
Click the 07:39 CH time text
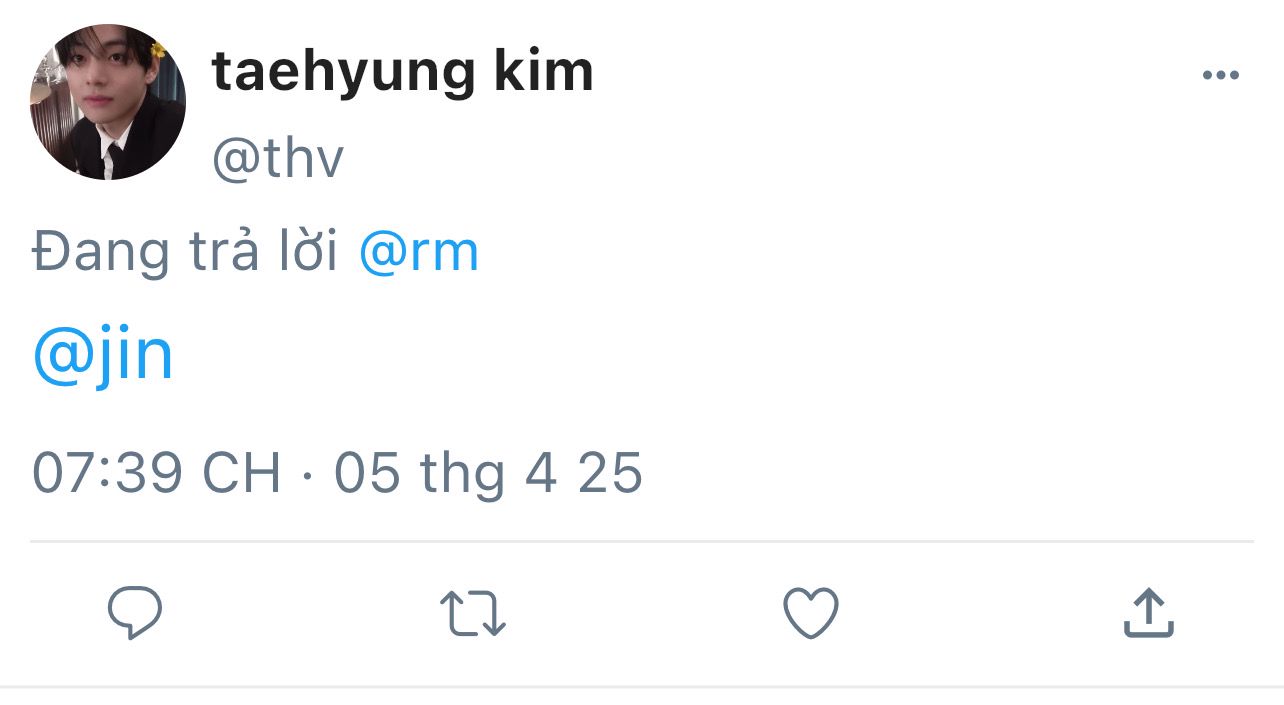tap(157, 472)
